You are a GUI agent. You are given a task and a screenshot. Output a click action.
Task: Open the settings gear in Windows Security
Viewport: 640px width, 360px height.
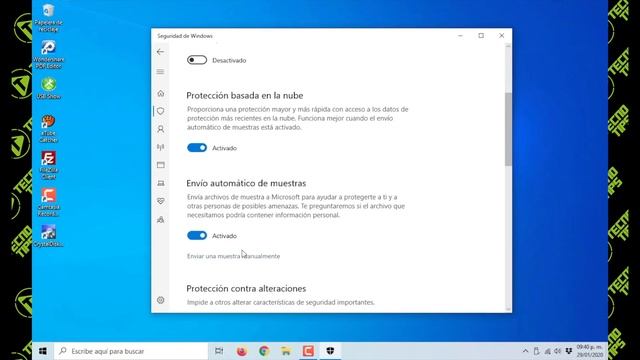click(161, 300)
